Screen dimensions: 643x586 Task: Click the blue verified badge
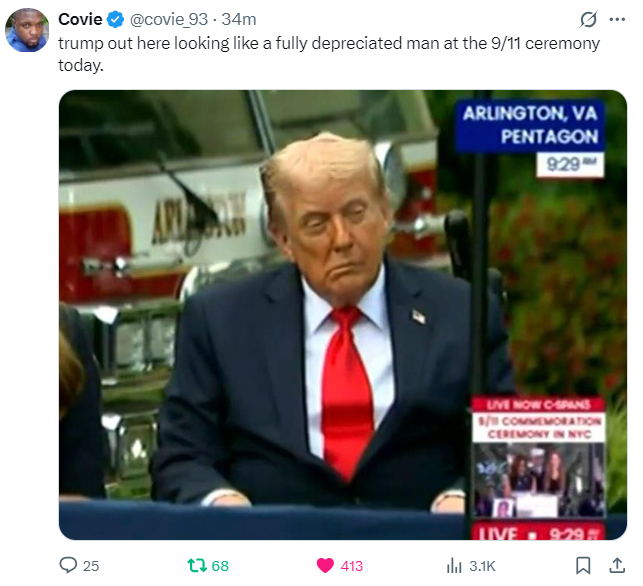coord(115,20)
